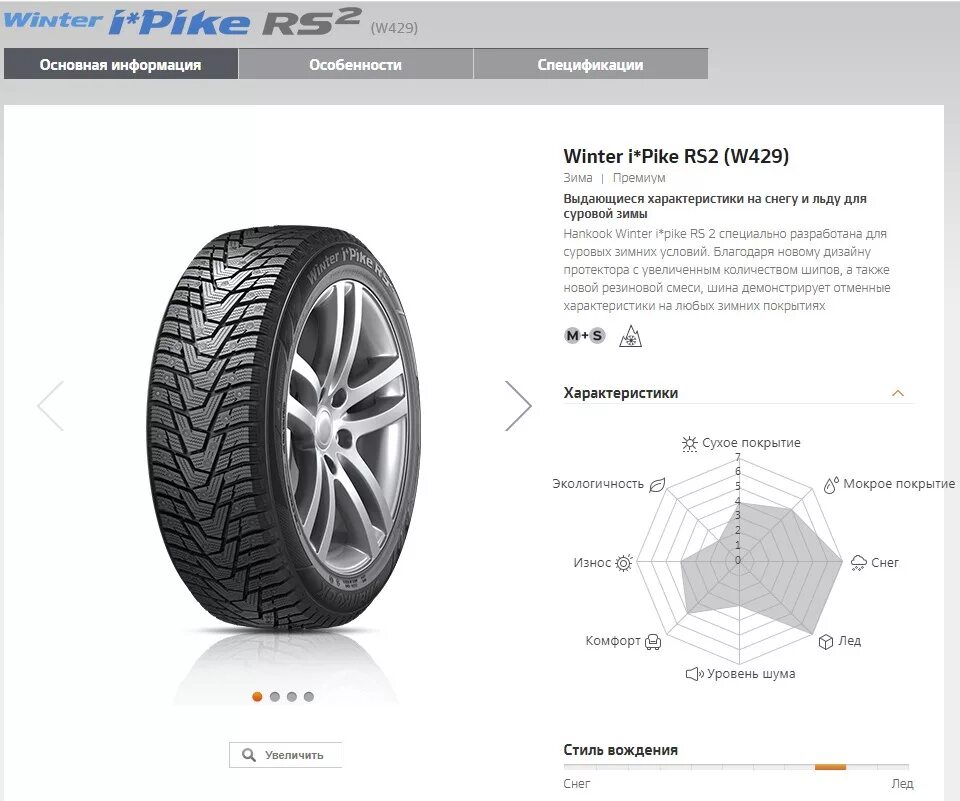
Task: Select the fourth carousel dot
Action: coord(309,696)
